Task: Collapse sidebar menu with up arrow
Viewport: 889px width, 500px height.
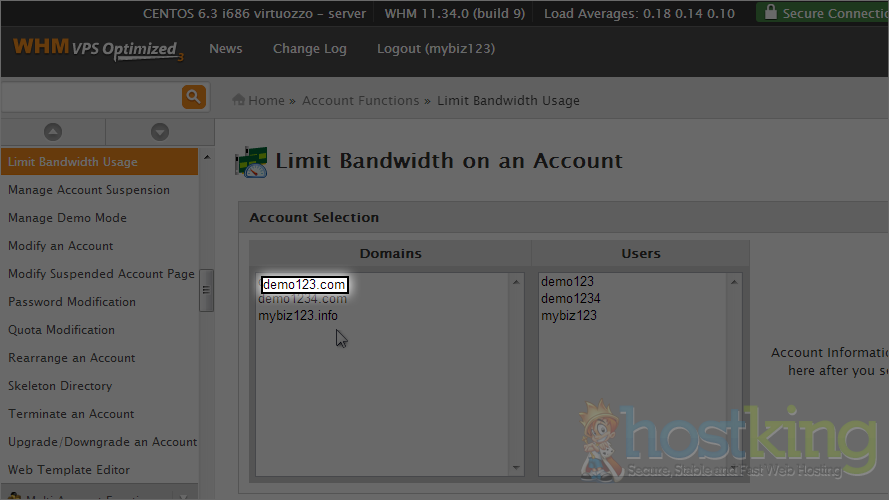Action: [x=53, y=132]
